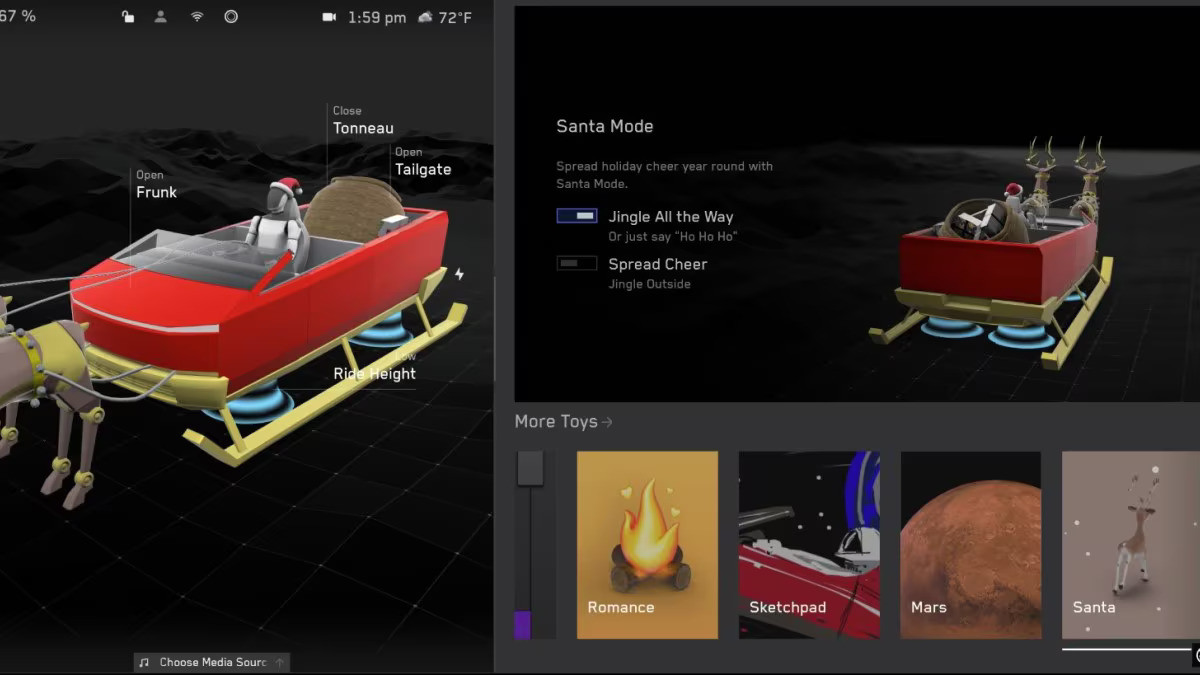Select the Romance toy tile
The height and width of the screenshot is (675, 1200).
pyautogui.click(x=647, y=545)
